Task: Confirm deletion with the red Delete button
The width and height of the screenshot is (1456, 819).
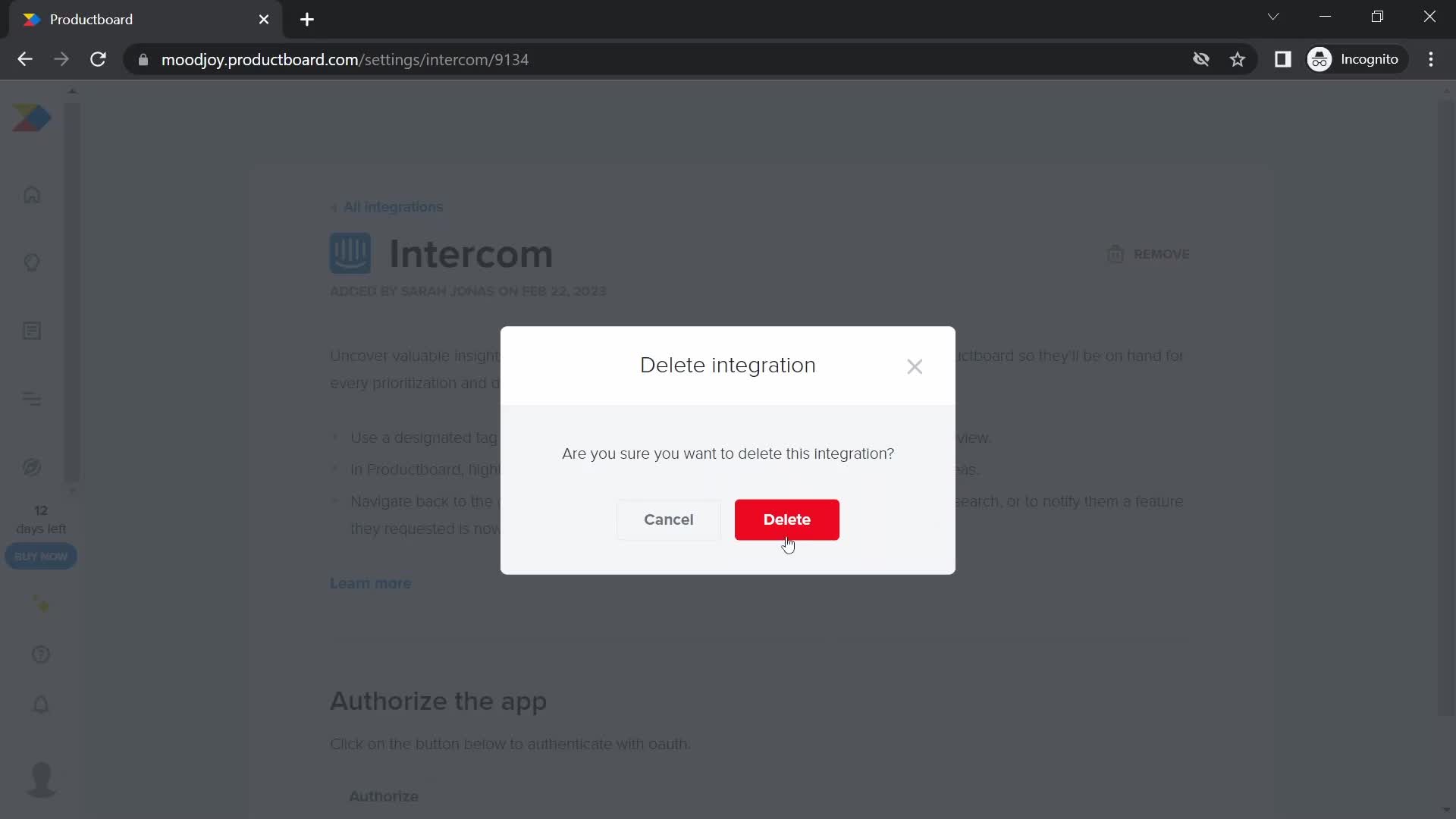Action: tap(786, 519)
